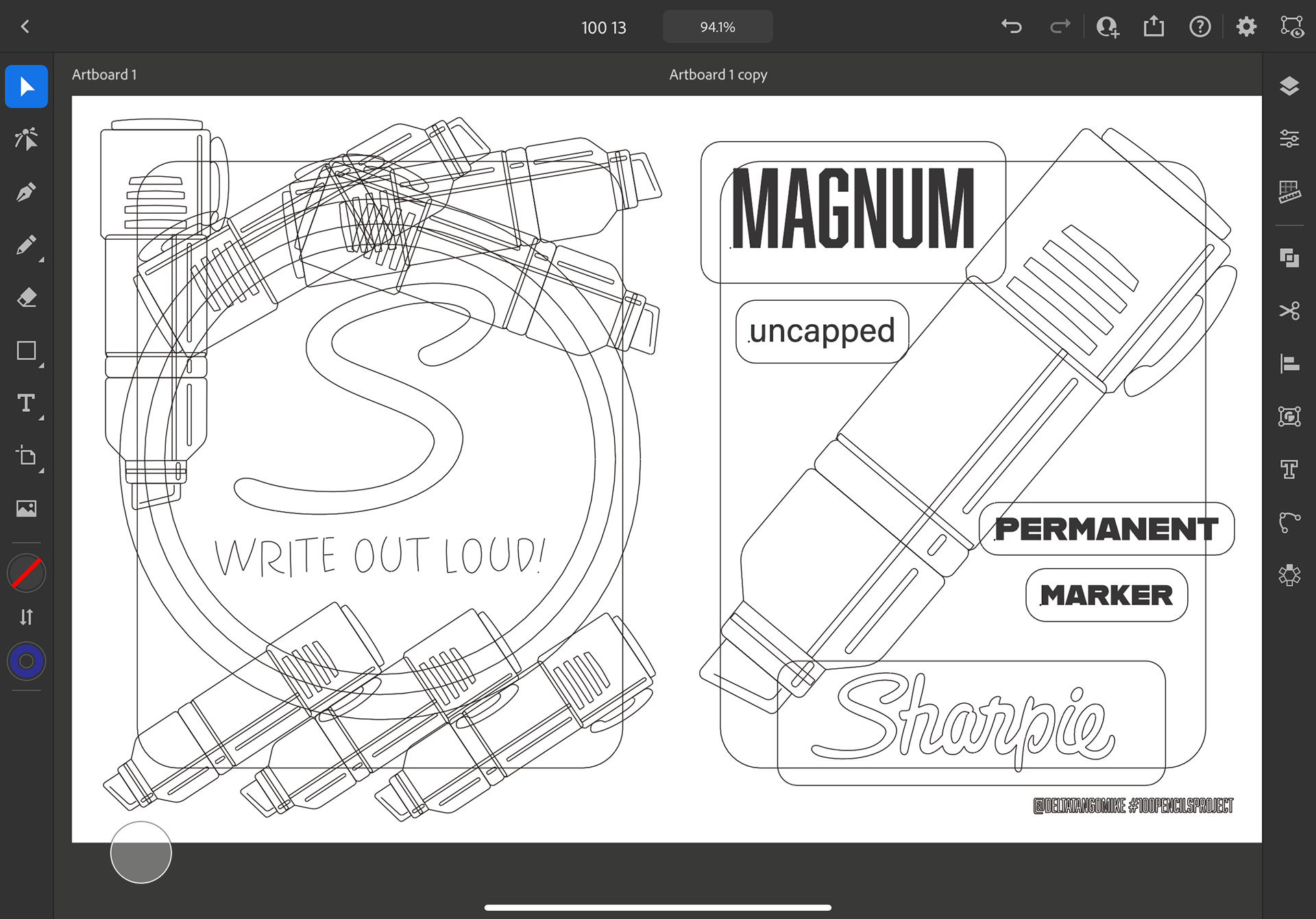Select the PERMANENT text object
This screenshot has height=919, width=1316.
(1106, 528)
